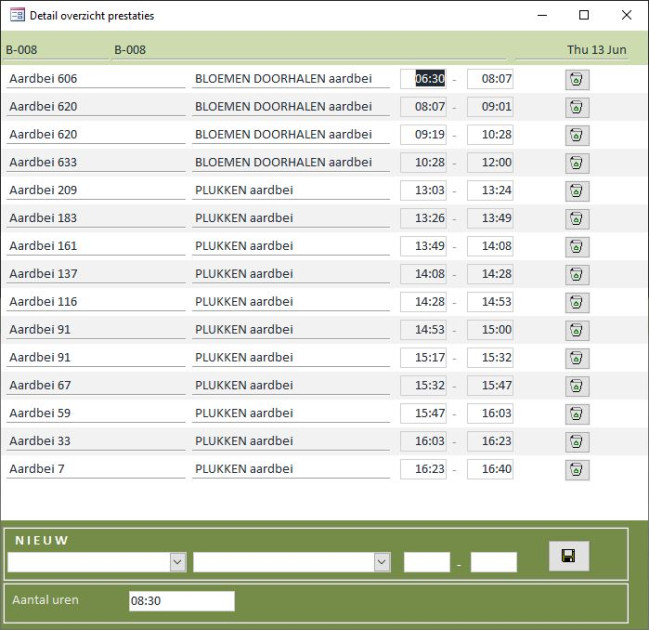The width and height of the screenshot is (649, 630).
Task: Delete the Aardbei 33 row
Action: (x=577, y=442)
